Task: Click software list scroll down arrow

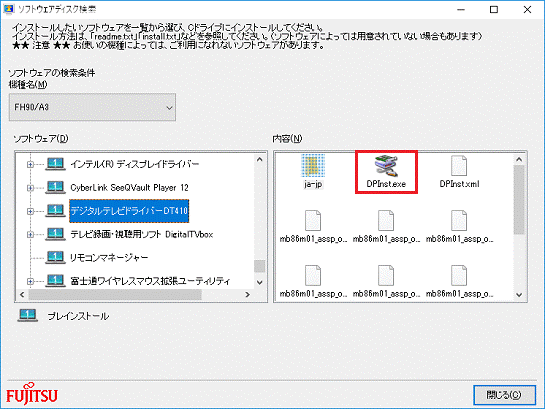Action: [x=259, y=282]
